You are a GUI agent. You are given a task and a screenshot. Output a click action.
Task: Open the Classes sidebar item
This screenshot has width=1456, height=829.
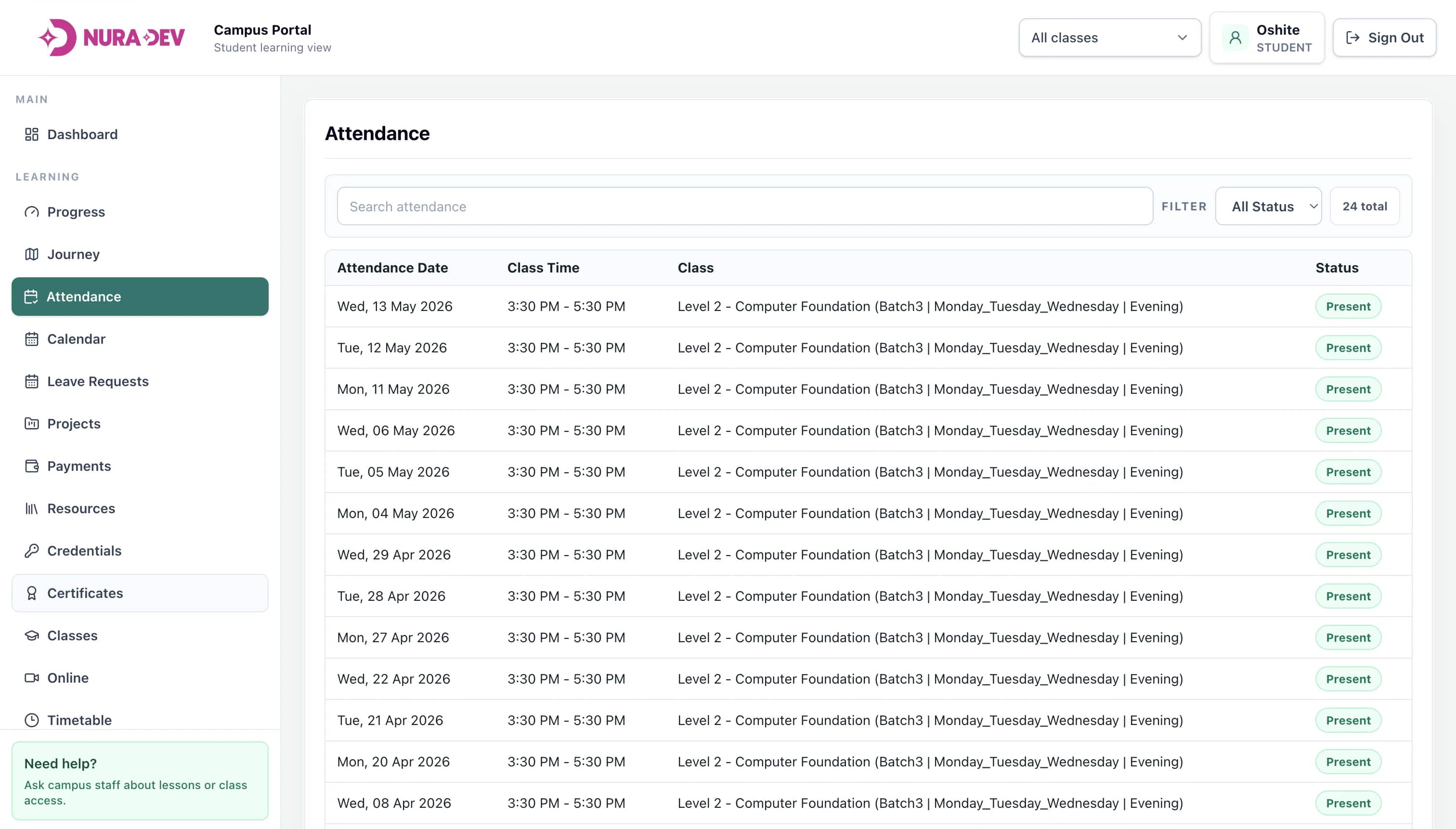(140, 635)
